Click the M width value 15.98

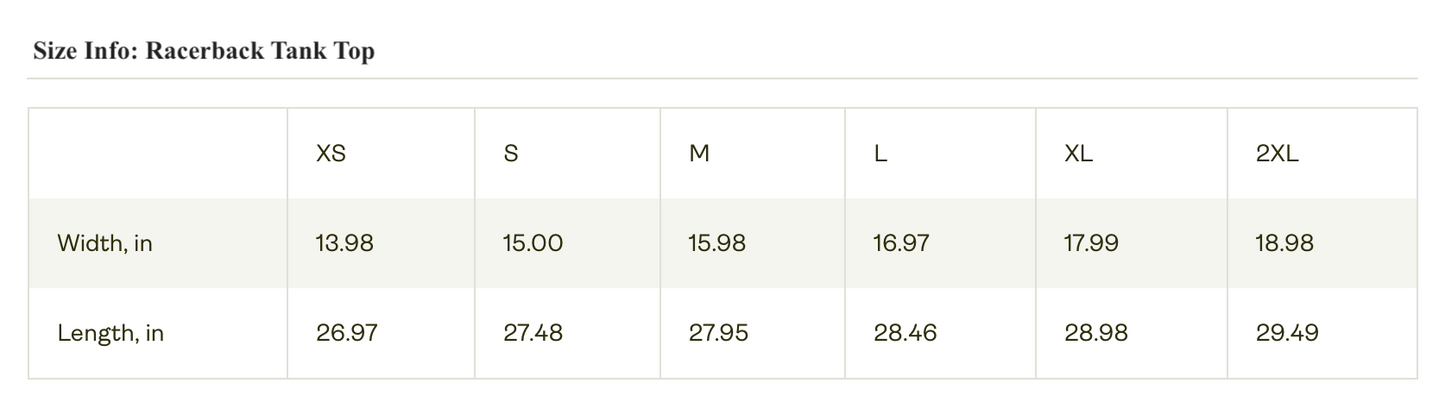717,243
